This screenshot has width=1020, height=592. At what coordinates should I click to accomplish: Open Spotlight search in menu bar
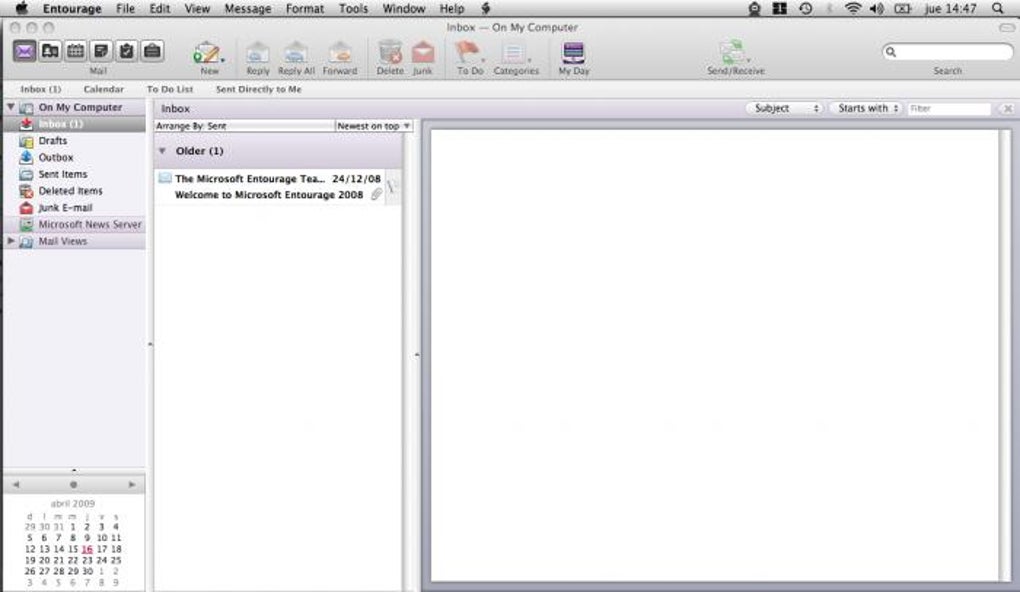(x=997, y=8)
